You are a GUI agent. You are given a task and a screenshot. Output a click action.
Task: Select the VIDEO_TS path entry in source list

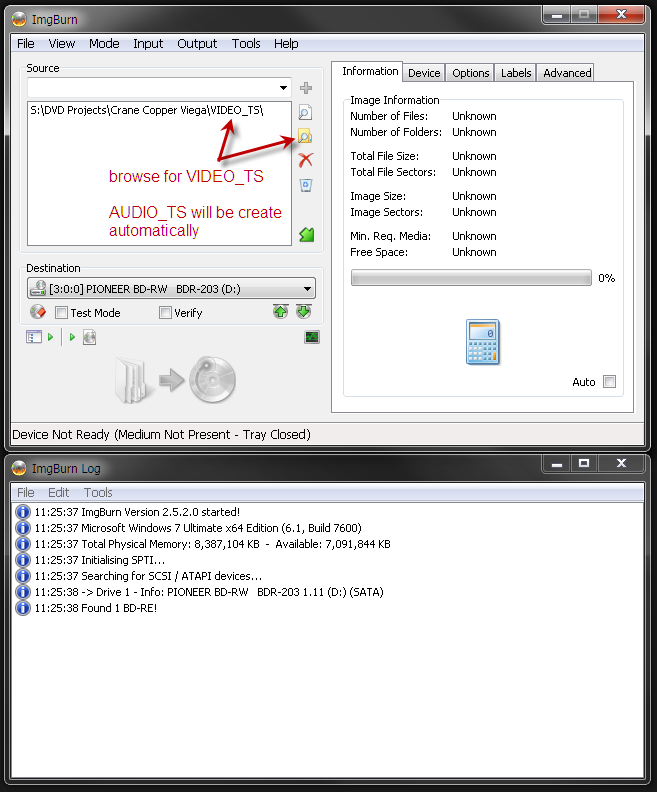click(147, 110)
